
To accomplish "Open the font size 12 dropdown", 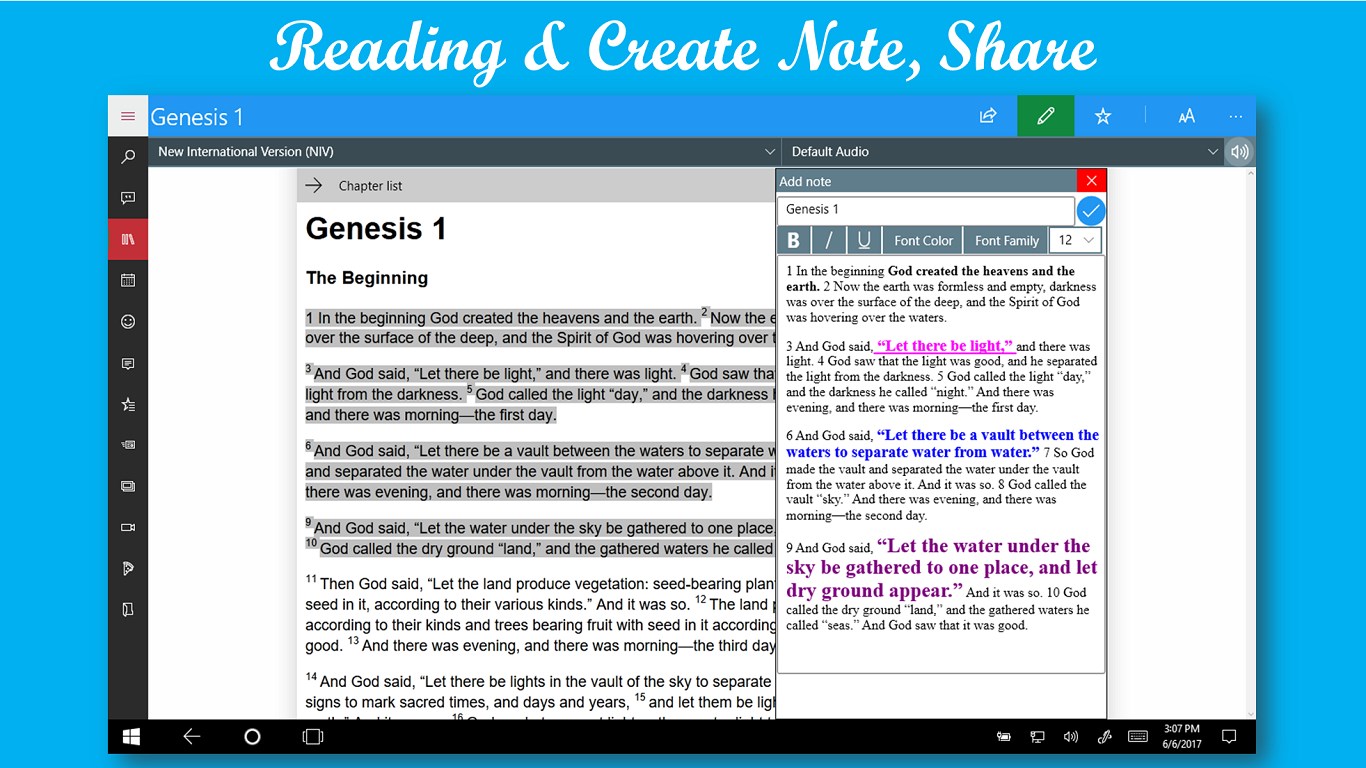I will point(1073,240).
